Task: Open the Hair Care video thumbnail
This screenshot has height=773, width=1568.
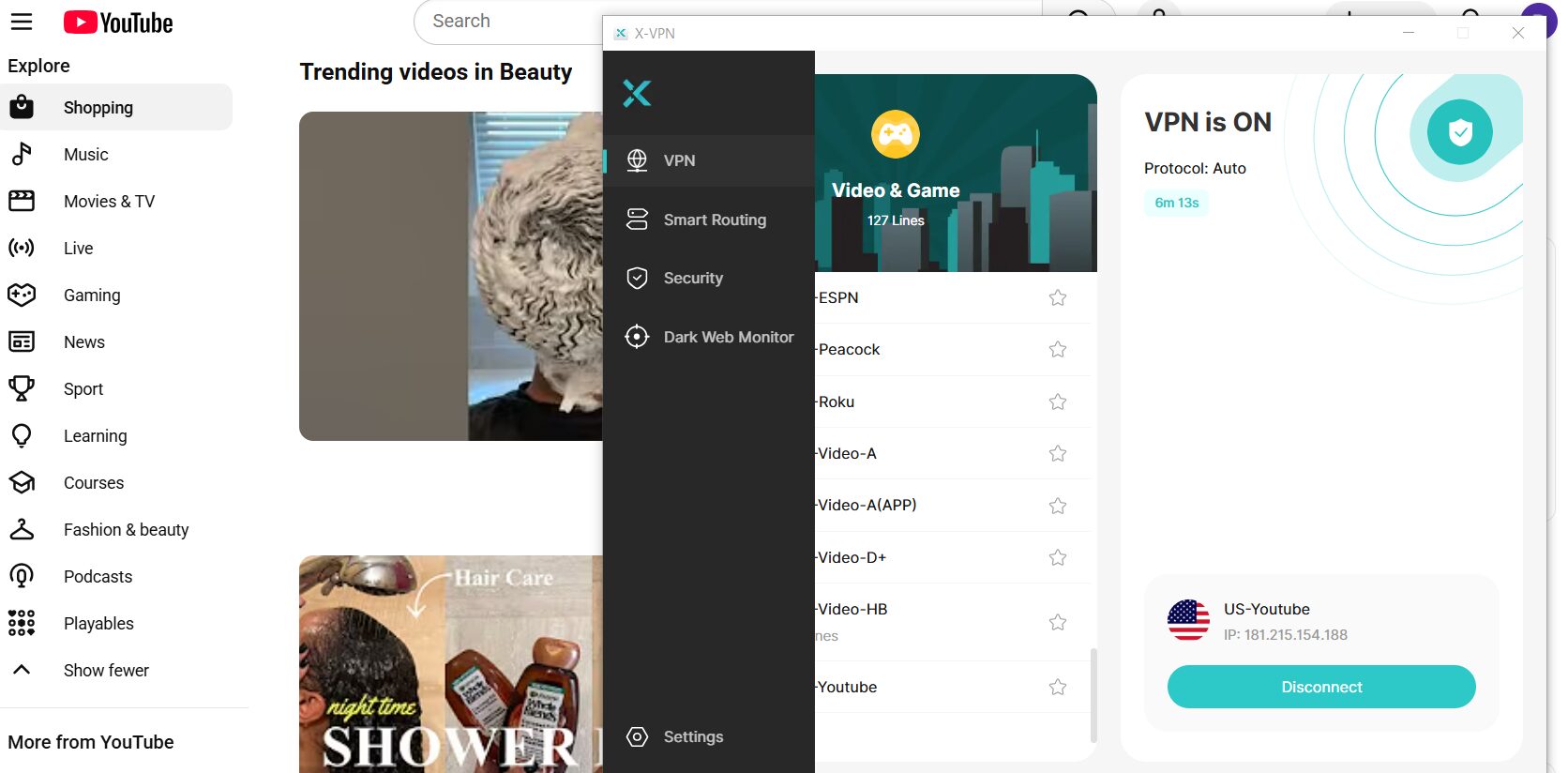Action: tap(451, 664)
